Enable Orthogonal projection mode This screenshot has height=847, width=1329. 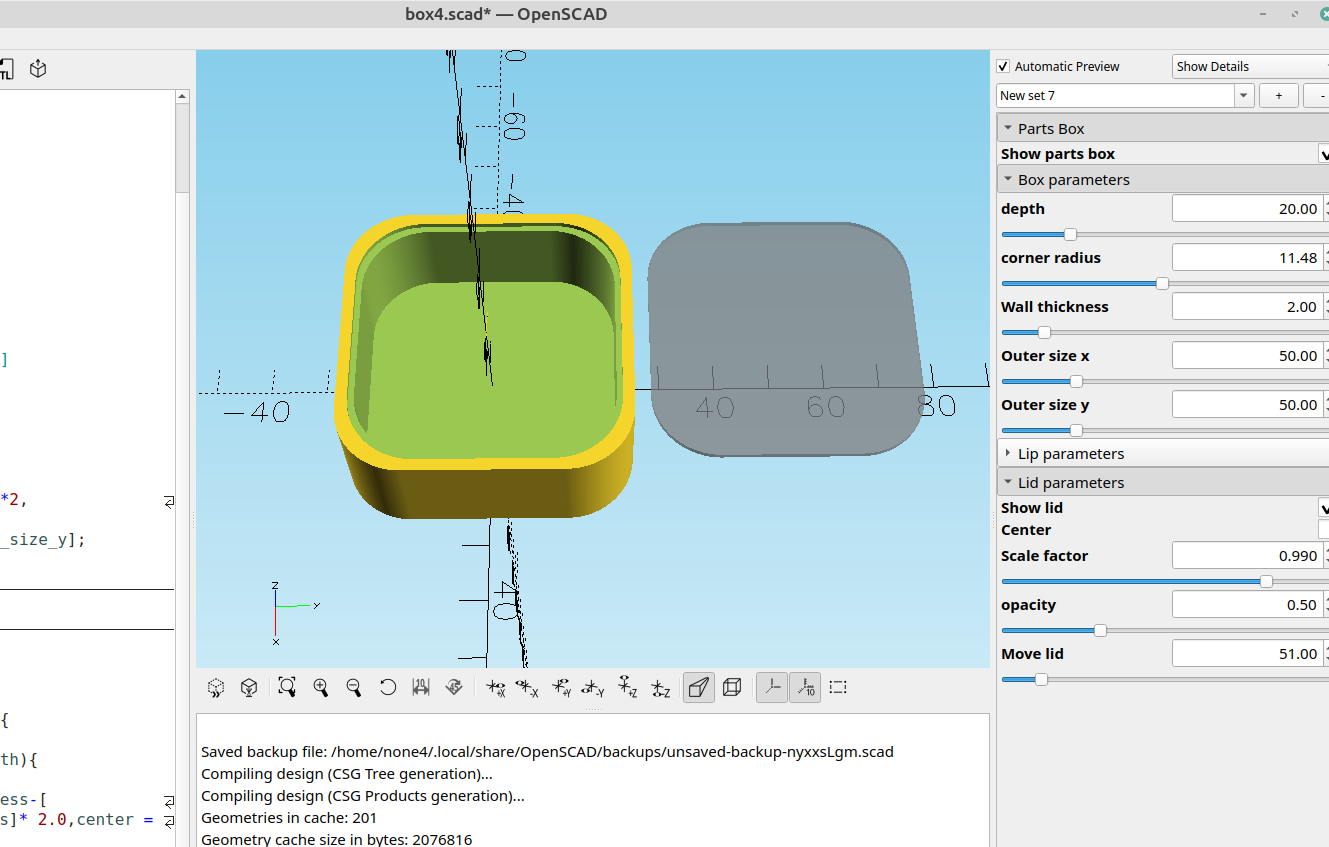point(732,687)
